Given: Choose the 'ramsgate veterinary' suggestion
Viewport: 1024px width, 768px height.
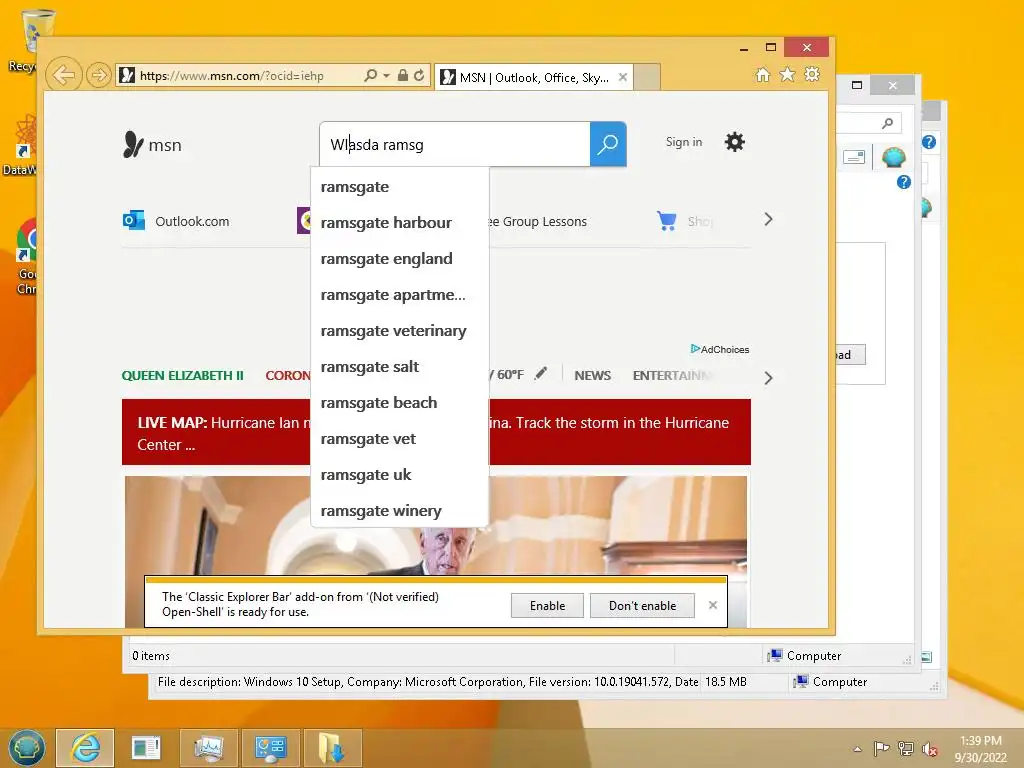Looking at the screenshot, I should tap(400, 330).
